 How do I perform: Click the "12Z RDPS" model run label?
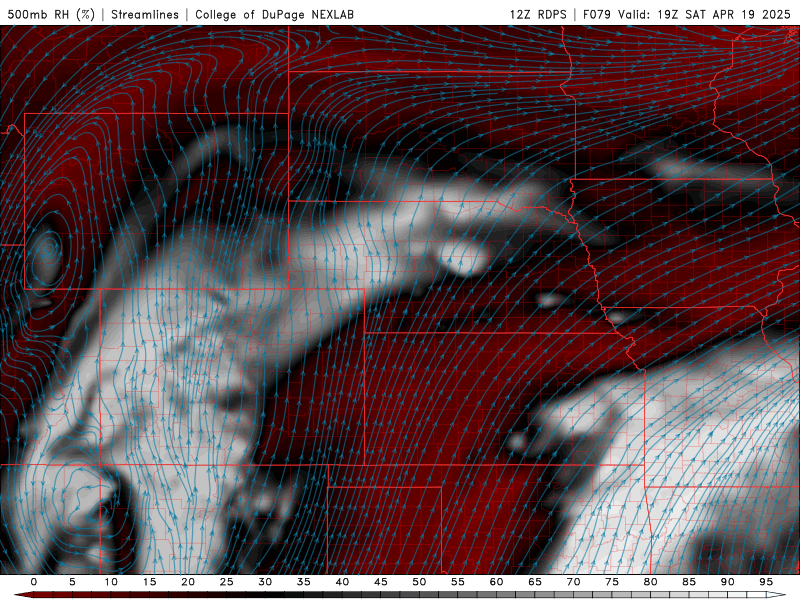tap(538, 14)
